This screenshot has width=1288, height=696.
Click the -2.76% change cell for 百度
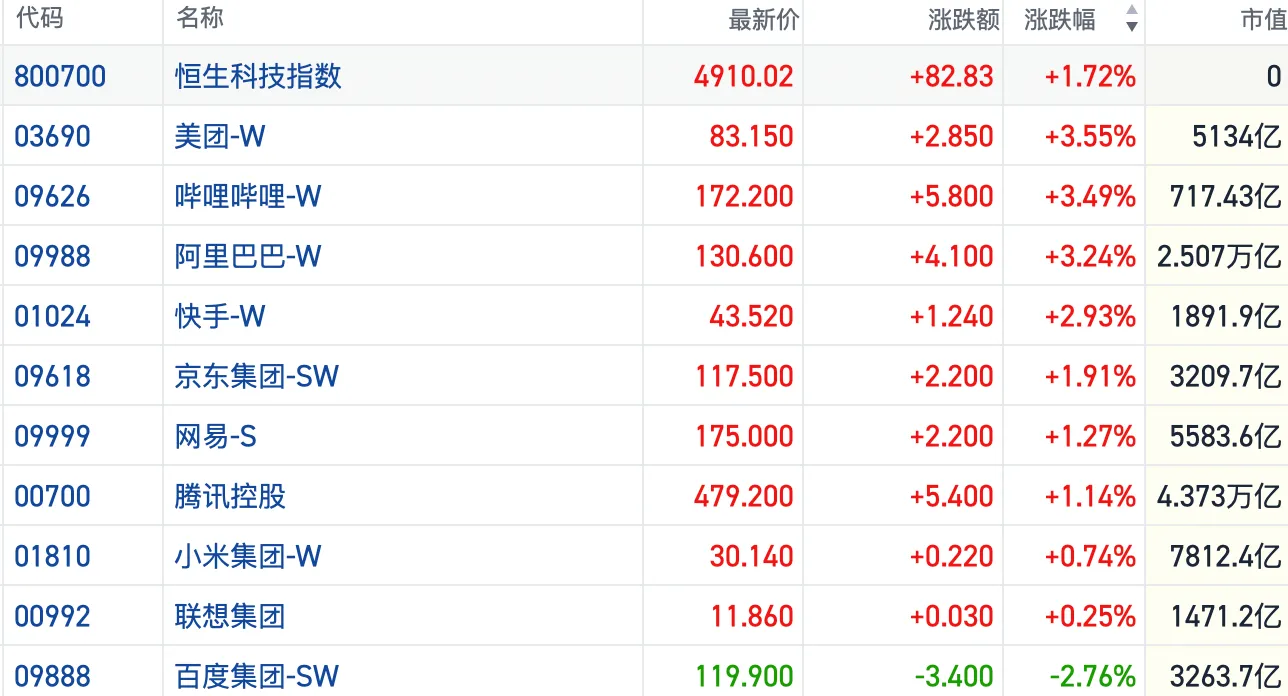(x=1090, y=676)
